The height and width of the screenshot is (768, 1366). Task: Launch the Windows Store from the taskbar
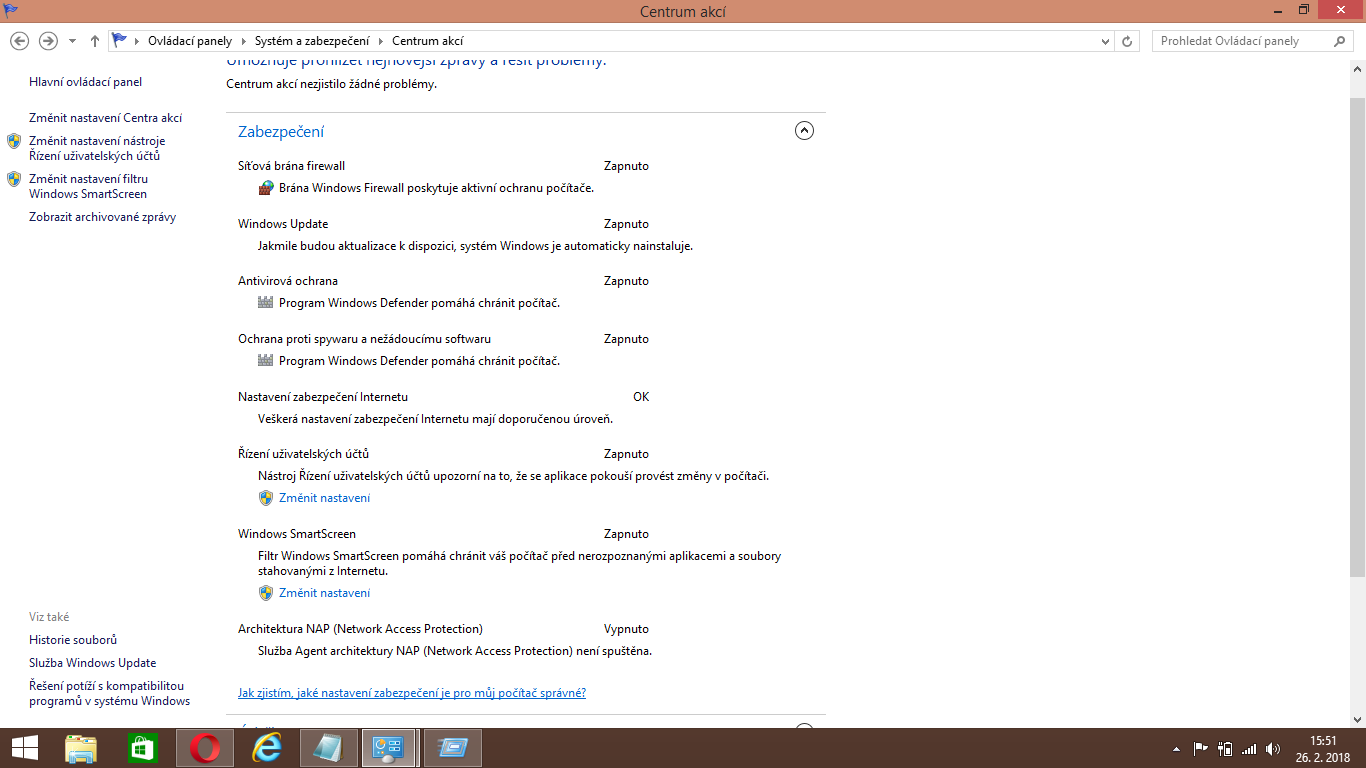pos(143,748)
